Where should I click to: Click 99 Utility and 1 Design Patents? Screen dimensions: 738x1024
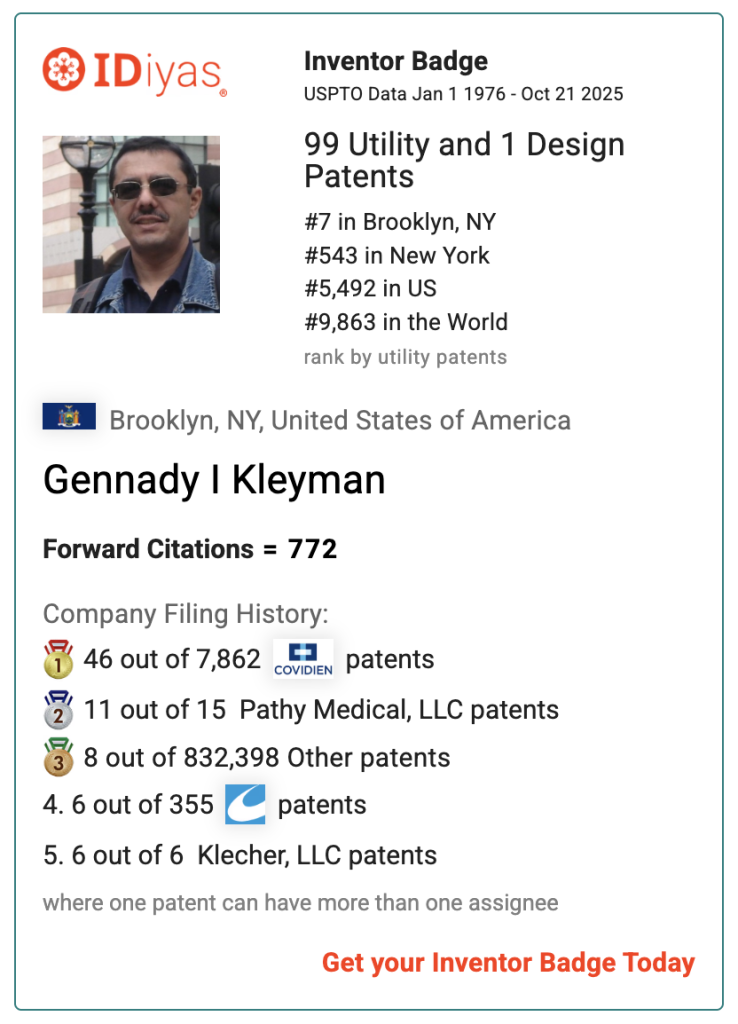click(464, 160)
